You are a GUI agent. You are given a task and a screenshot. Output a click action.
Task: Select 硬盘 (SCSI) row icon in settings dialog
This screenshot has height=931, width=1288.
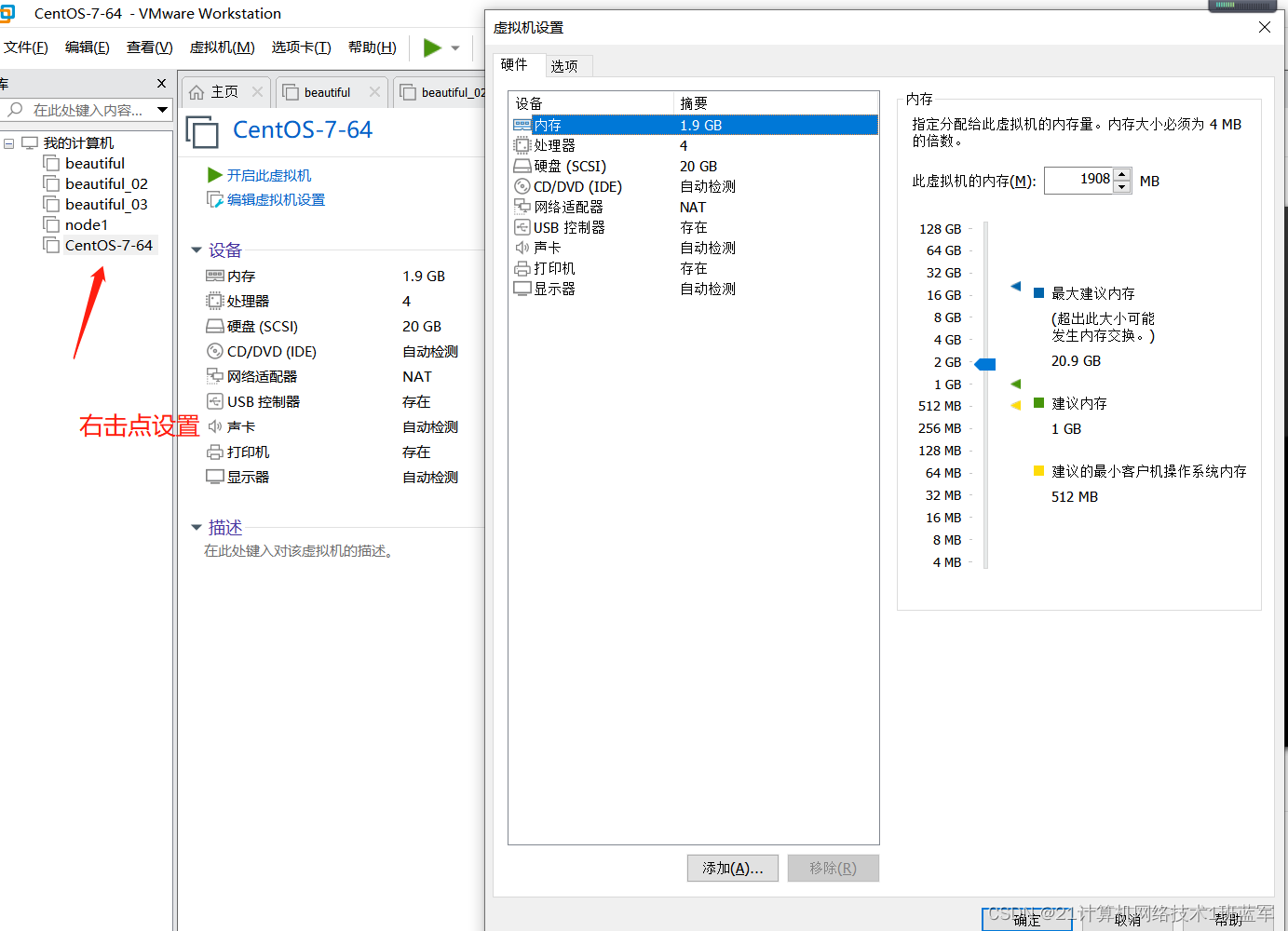click(x=522, y=167)
